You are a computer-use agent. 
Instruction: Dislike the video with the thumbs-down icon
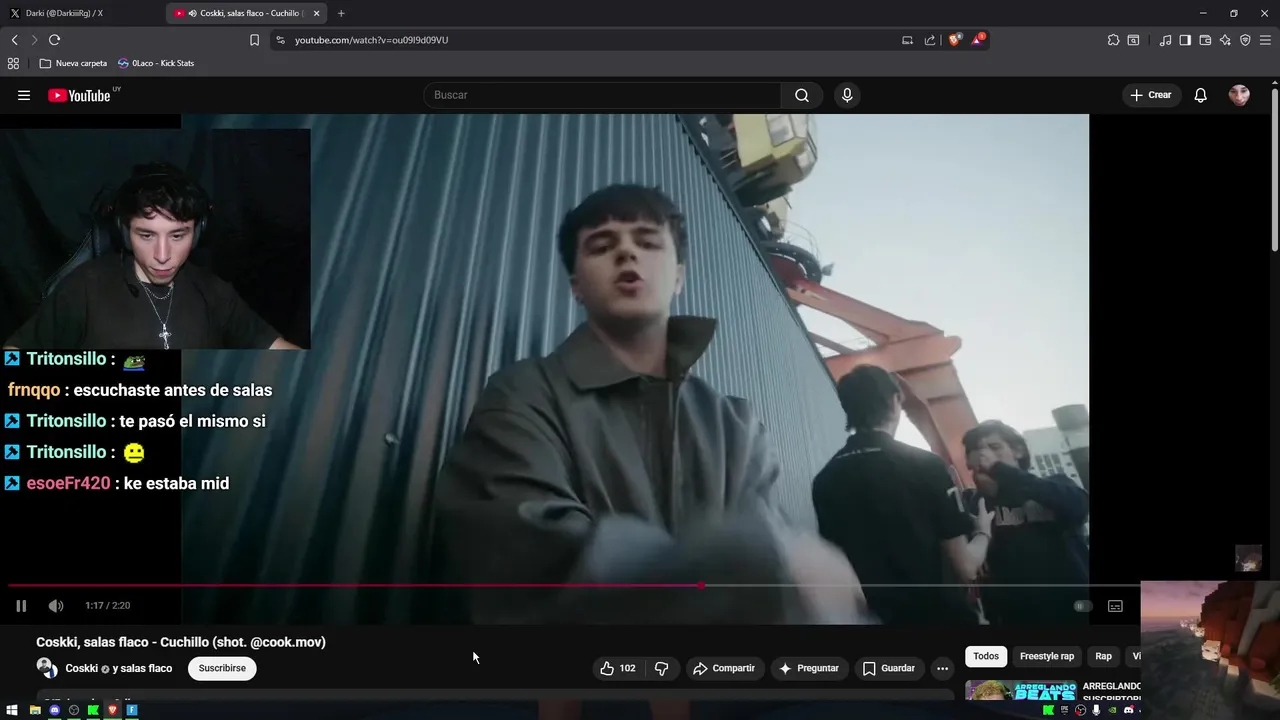pyautogui.click(x=661, y=668)
